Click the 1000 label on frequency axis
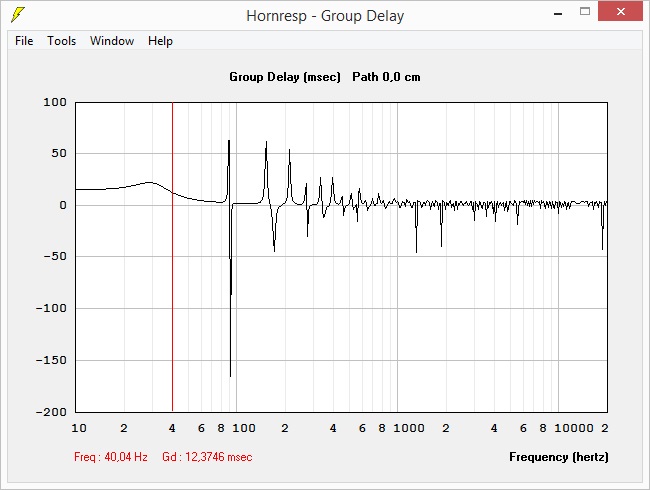The width and height of the screenshot is (650, 490). point(409,428)
